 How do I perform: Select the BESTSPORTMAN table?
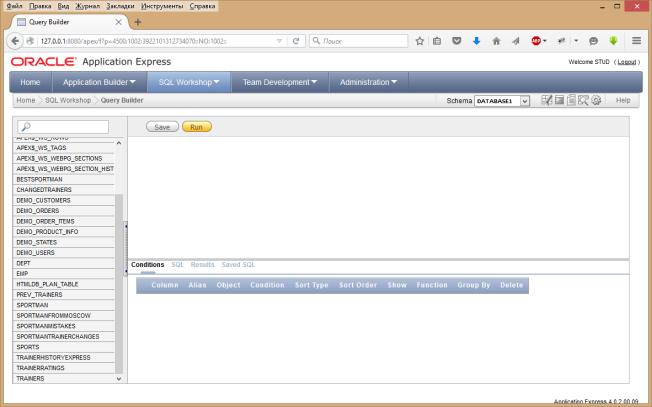click(x=64, y=179)
